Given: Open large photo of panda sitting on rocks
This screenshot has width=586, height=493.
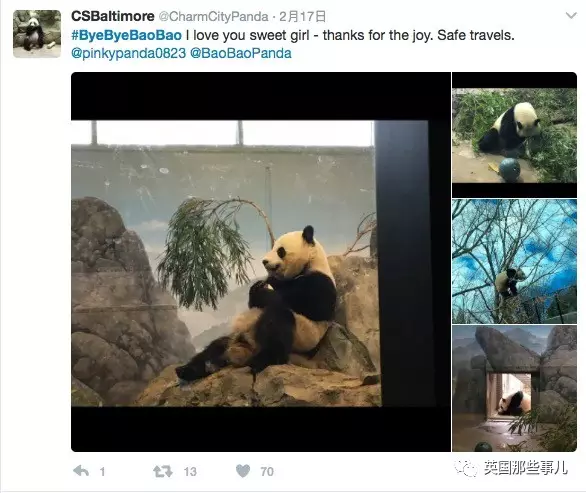Looking at the screenshot, I should [261, 262].
